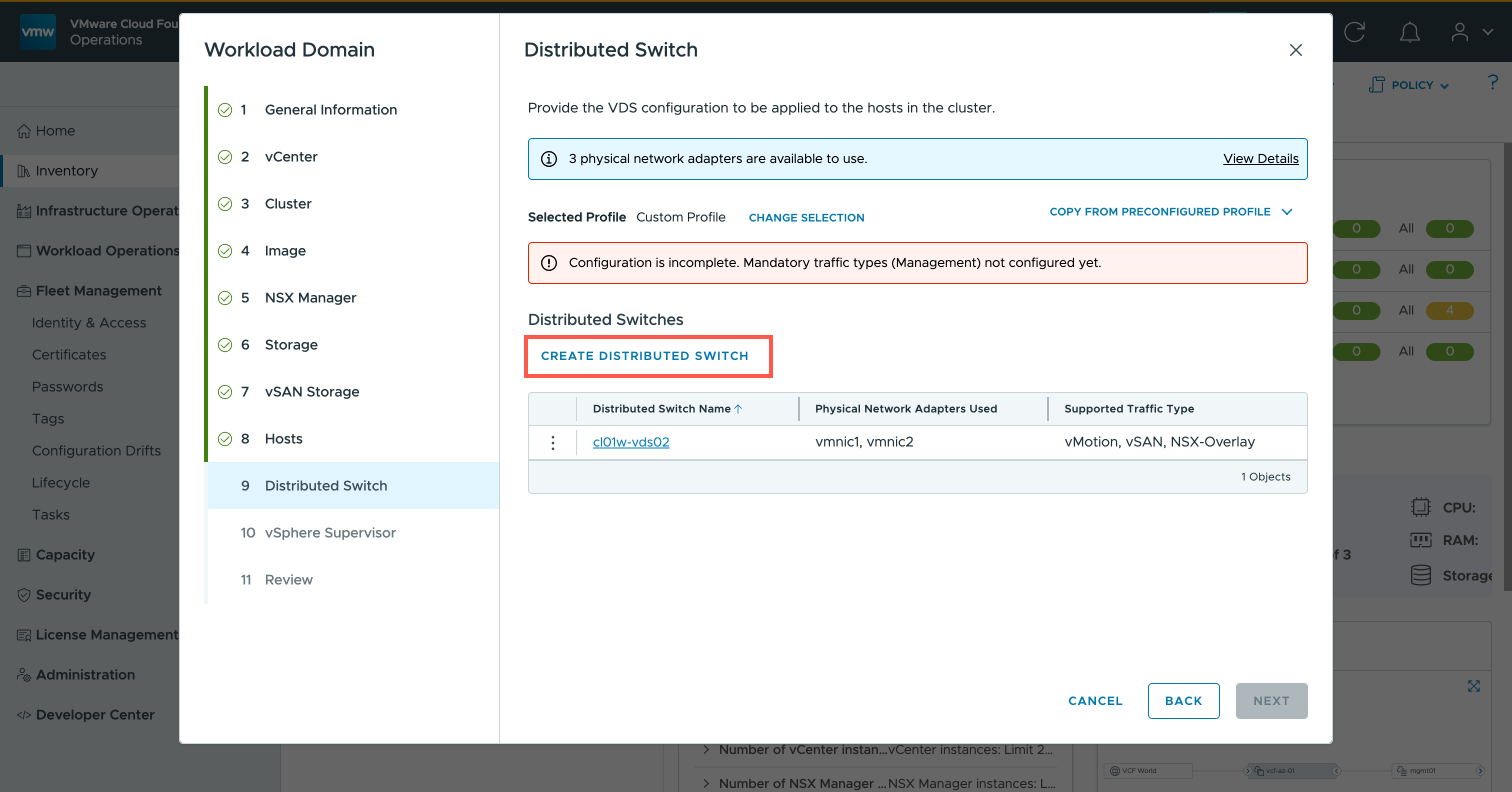Click Create Distributed Switch button
The height and width of the screenshot is (792, 1512).
[644, 356]
